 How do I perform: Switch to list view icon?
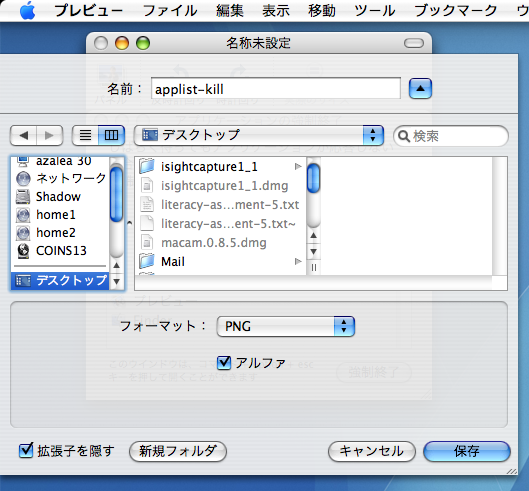click(x=85, y=136)
